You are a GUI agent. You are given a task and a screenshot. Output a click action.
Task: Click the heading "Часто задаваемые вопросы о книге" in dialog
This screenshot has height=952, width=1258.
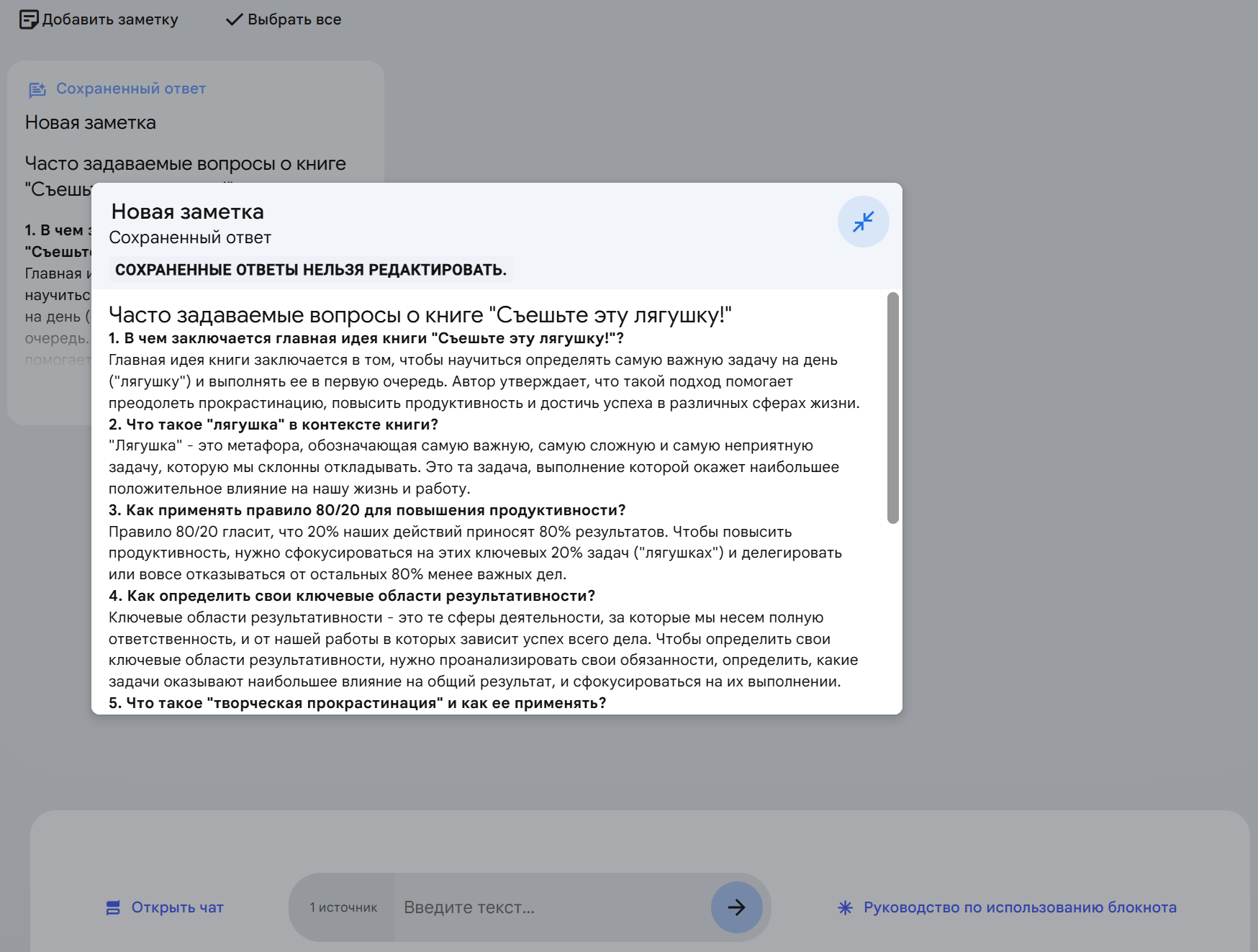[x=420, y=314]
